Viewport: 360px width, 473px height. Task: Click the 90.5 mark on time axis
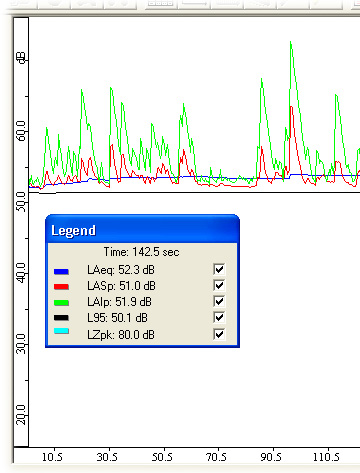click(271, 457)
